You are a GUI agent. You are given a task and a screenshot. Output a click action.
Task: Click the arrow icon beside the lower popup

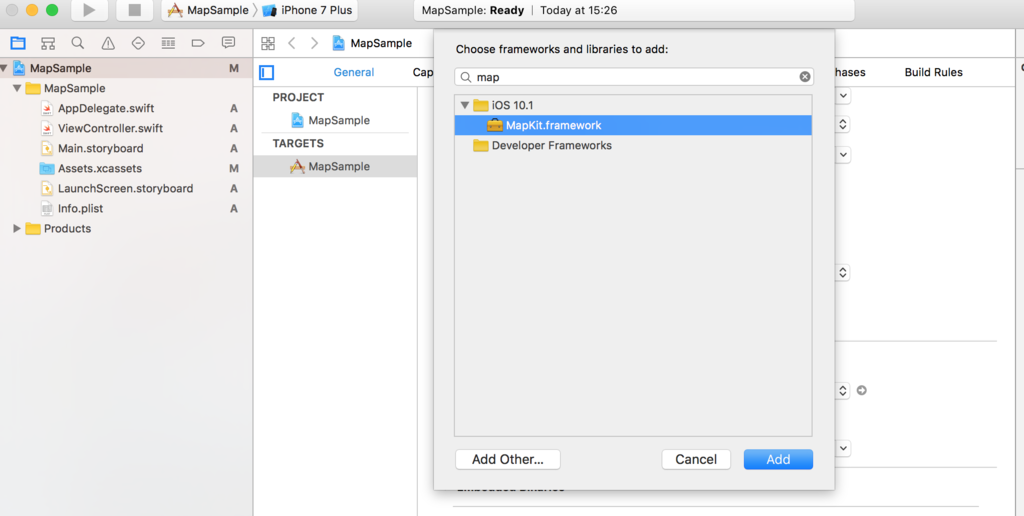pos(861,391)
